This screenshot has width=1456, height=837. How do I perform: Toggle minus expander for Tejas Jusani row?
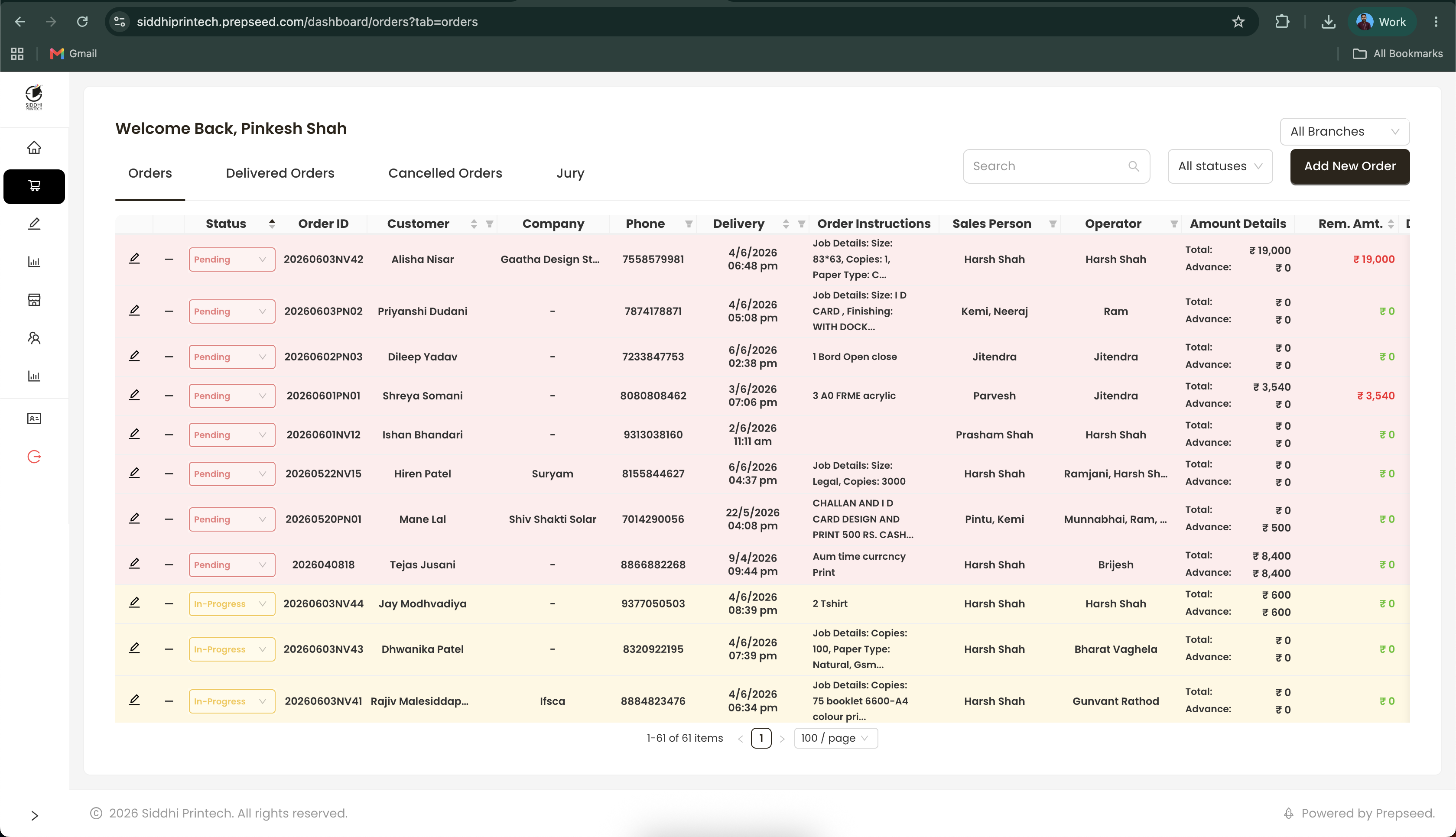tap(169, 564)
